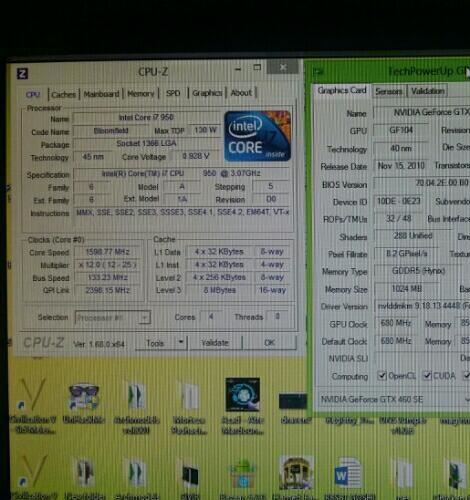This screenshot has width=470, height=500.
Task: Open the Mainboard tab in CPU-Z
Action: 101,94
